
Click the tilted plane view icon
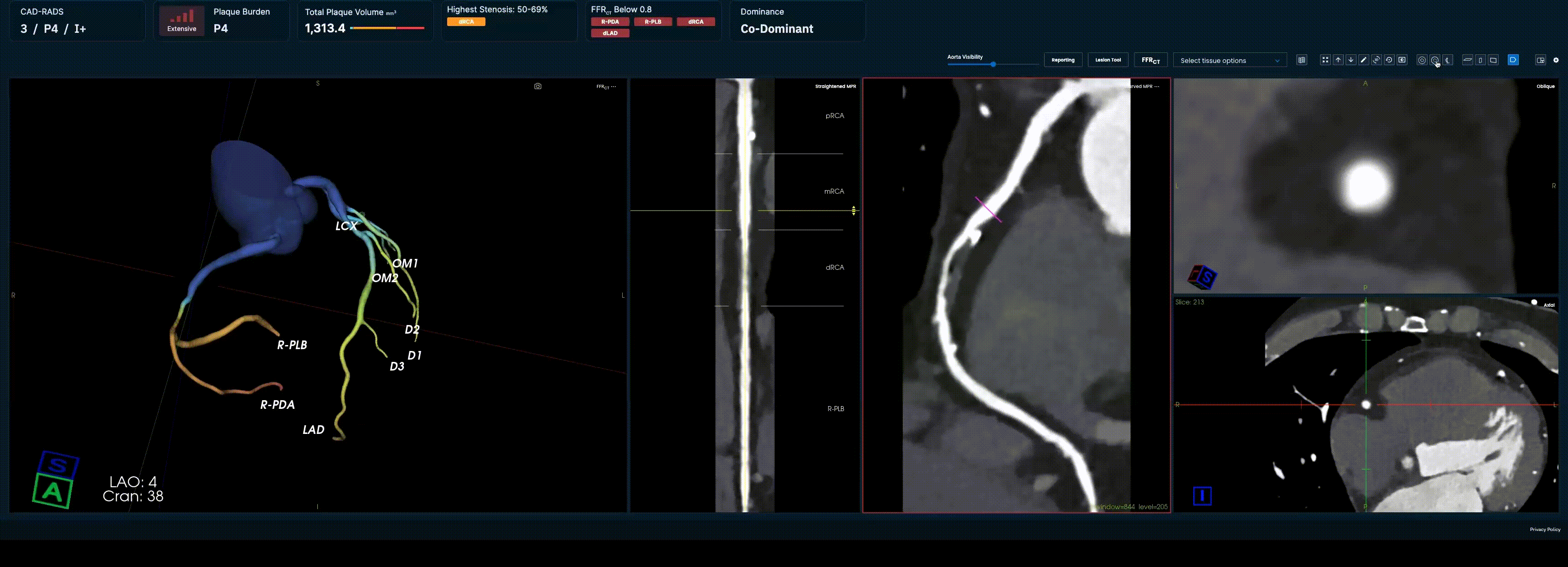(x=1493, y=60)
